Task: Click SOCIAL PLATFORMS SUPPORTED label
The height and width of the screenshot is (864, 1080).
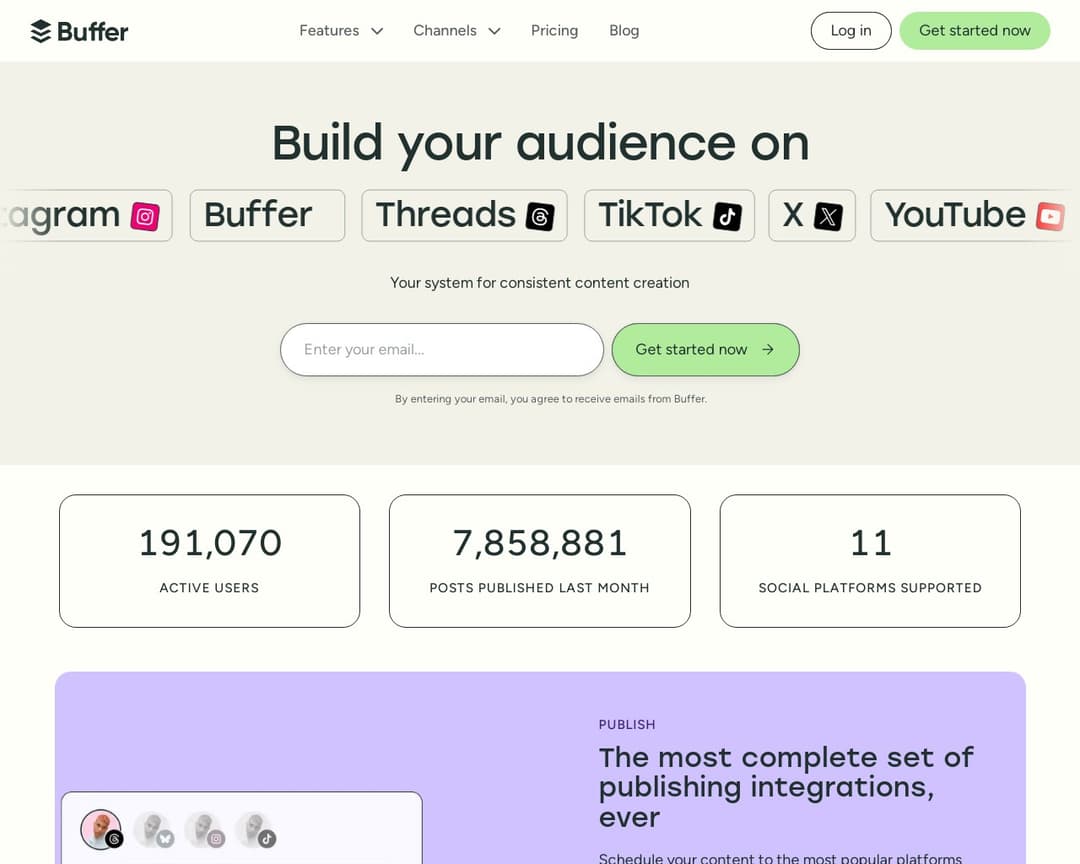Action: point(870,588)
